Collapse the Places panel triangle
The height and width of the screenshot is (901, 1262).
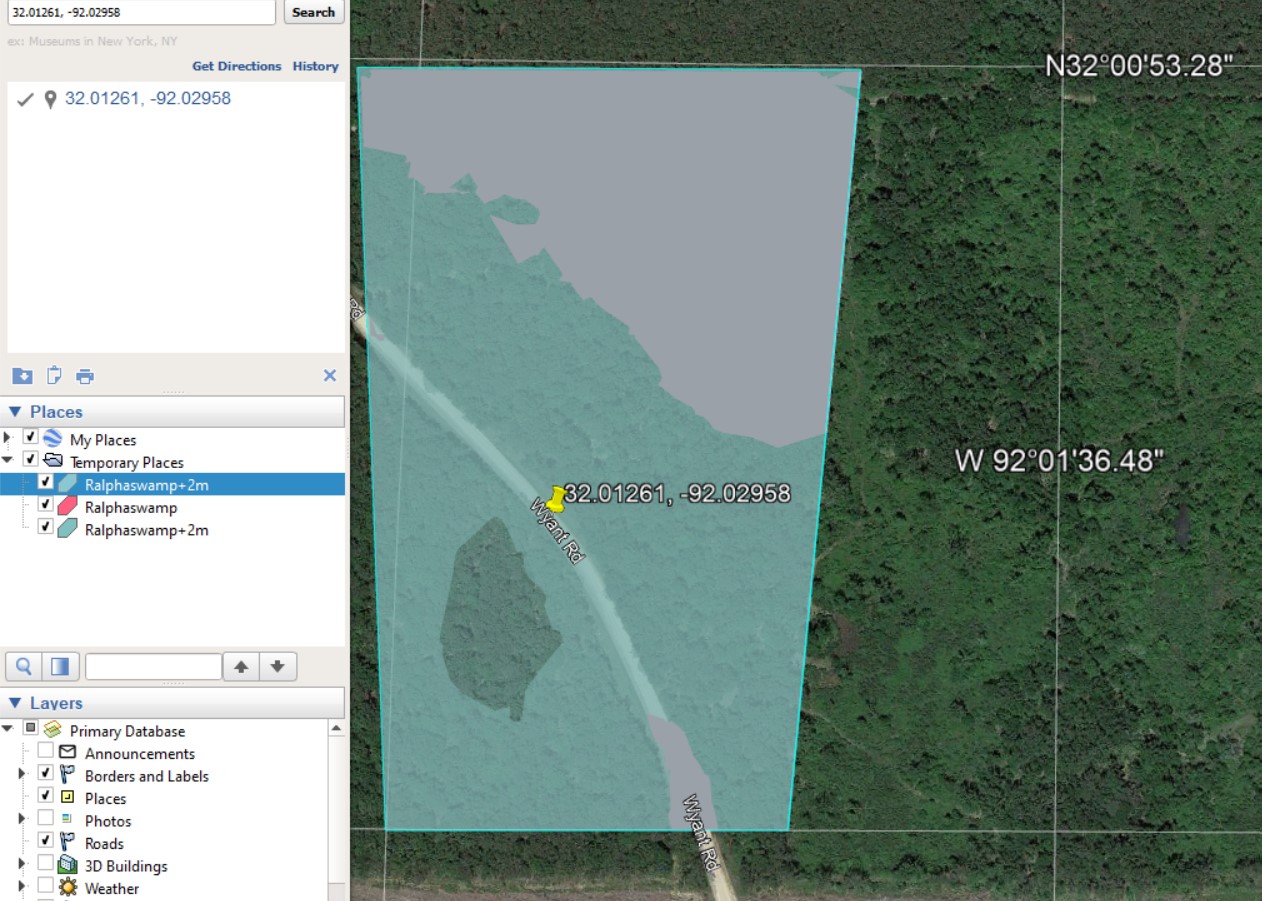coord(15,412)
